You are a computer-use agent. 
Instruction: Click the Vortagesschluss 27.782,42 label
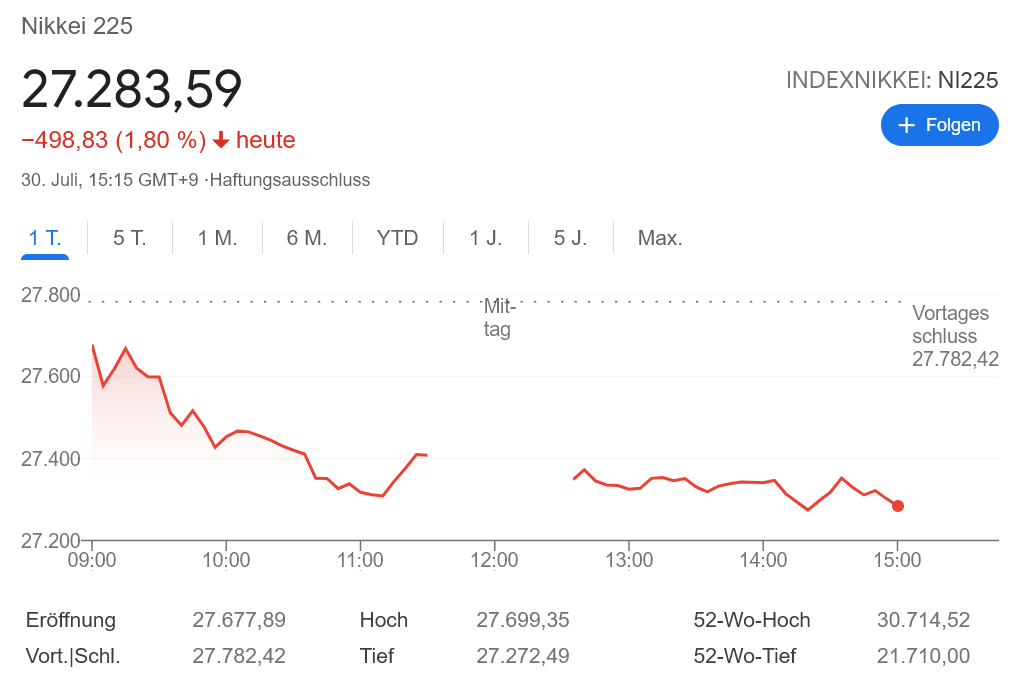pos(954,337)
